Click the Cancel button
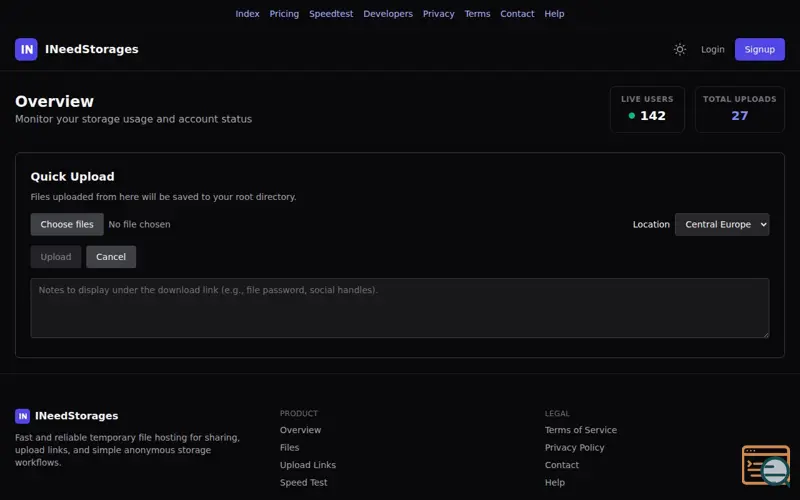This screenshot has height=500, width=800. point(111,257)
